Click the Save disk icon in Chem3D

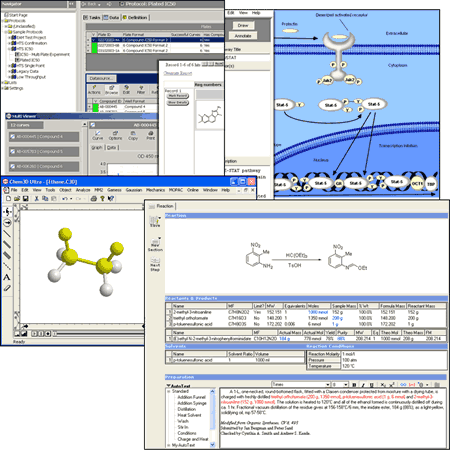25,198
